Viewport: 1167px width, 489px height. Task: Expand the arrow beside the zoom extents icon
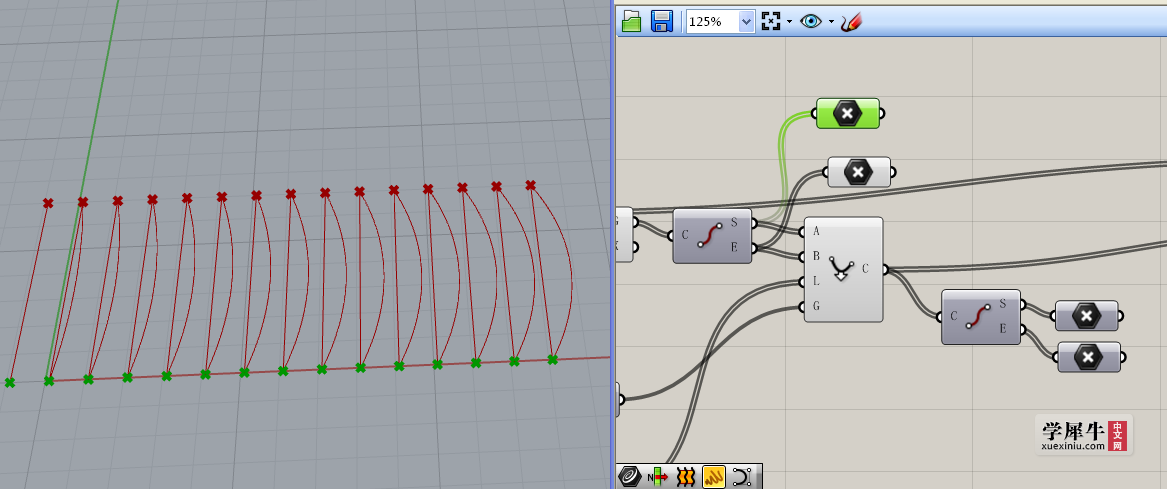click(x=788, y=22)
